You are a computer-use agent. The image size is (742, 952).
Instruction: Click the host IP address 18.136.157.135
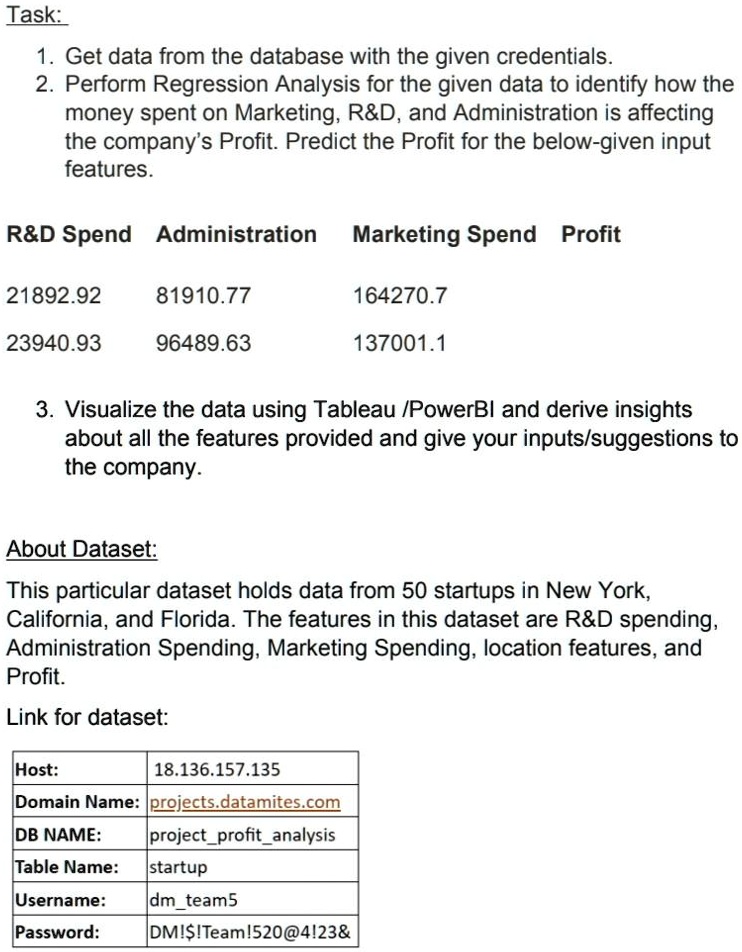point(217,769)
